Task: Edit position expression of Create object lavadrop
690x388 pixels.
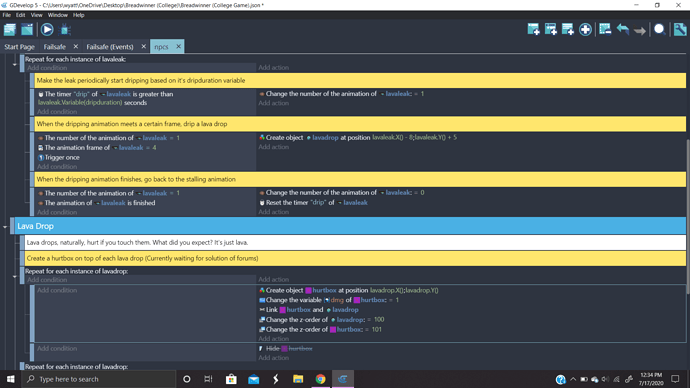Action: 414,137
